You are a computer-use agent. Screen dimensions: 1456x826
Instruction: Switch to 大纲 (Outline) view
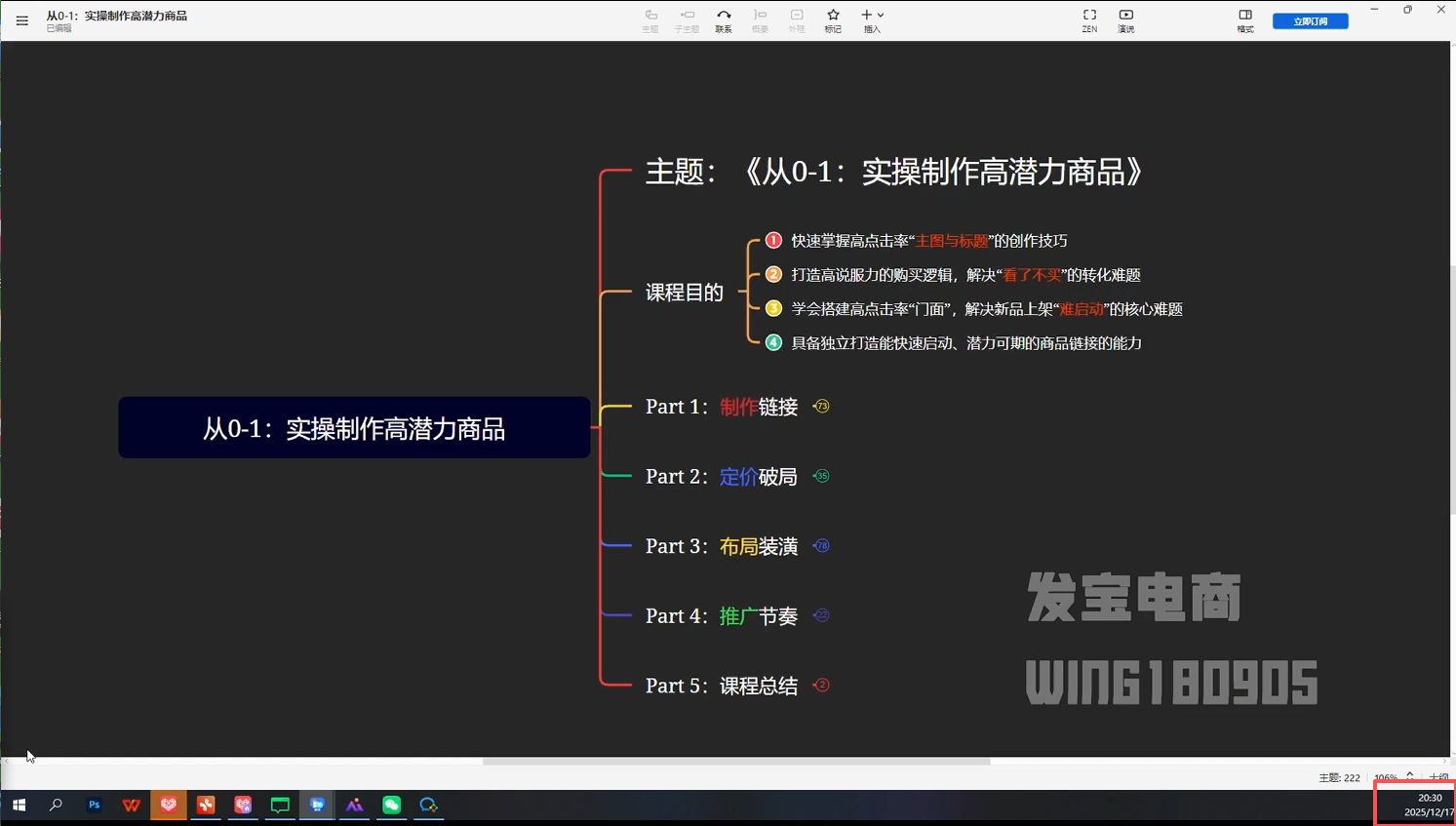(1438, 778)
